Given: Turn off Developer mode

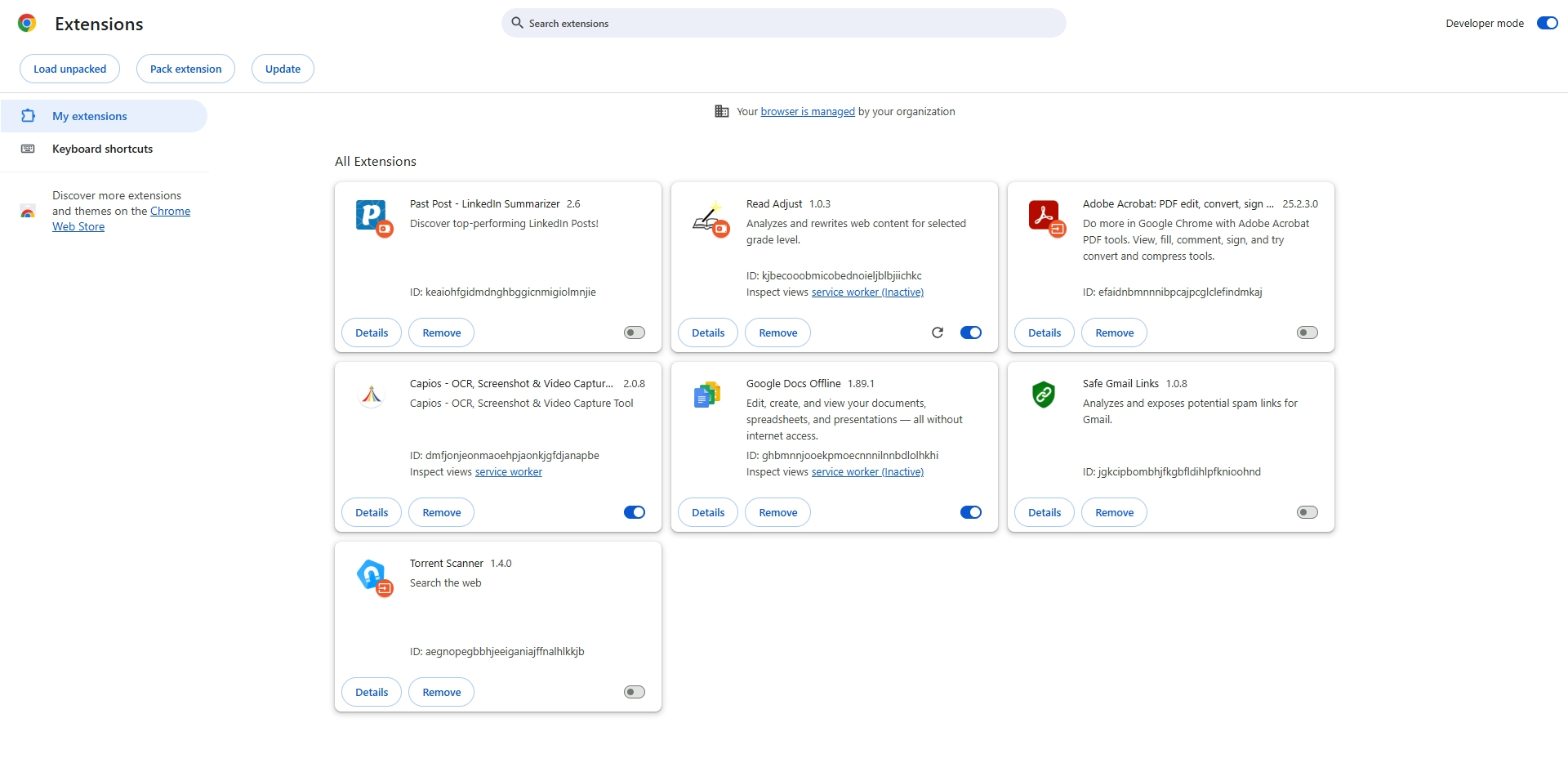Looking at the screenshot, I should pyautogui.click(x=1548, y=23).
